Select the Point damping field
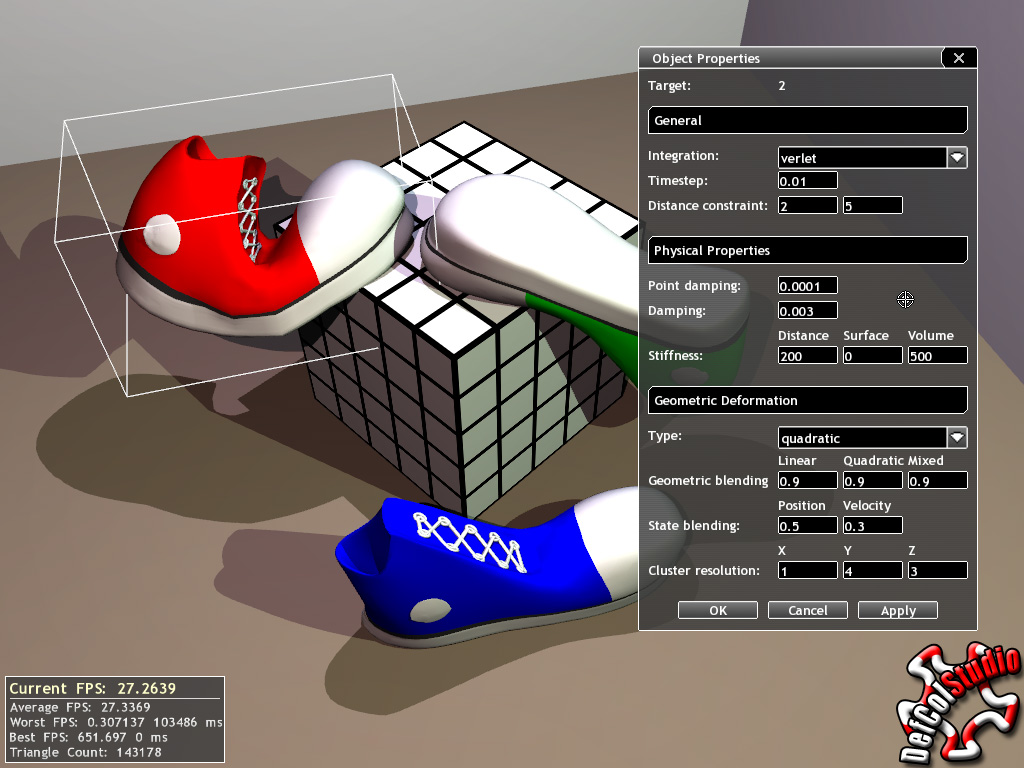This screenshot has height=768, width=1024. 807,286
